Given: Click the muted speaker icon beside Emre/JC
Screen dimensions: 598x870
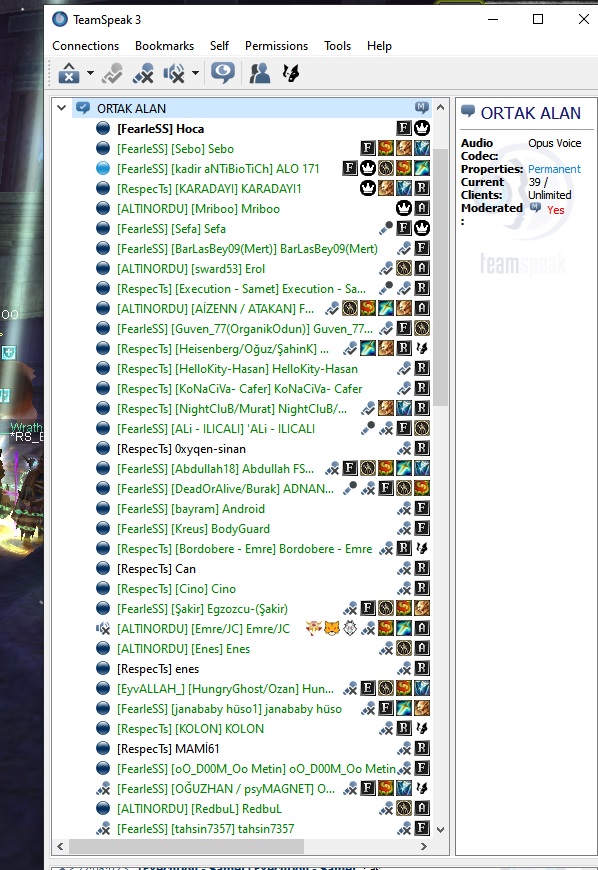Looking at the screenshot, I should (x=103, y=628).
